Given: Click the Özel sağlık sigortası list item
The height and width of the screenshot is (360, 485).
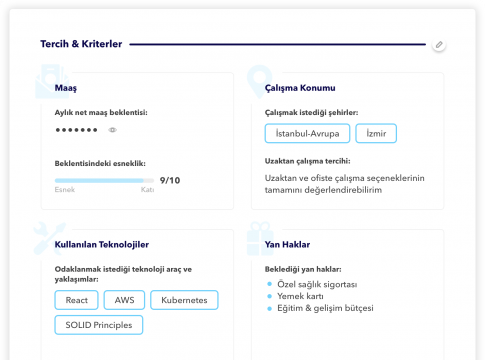Looking at the screenshot, I should pyautogui.click(x=317, y=284).
